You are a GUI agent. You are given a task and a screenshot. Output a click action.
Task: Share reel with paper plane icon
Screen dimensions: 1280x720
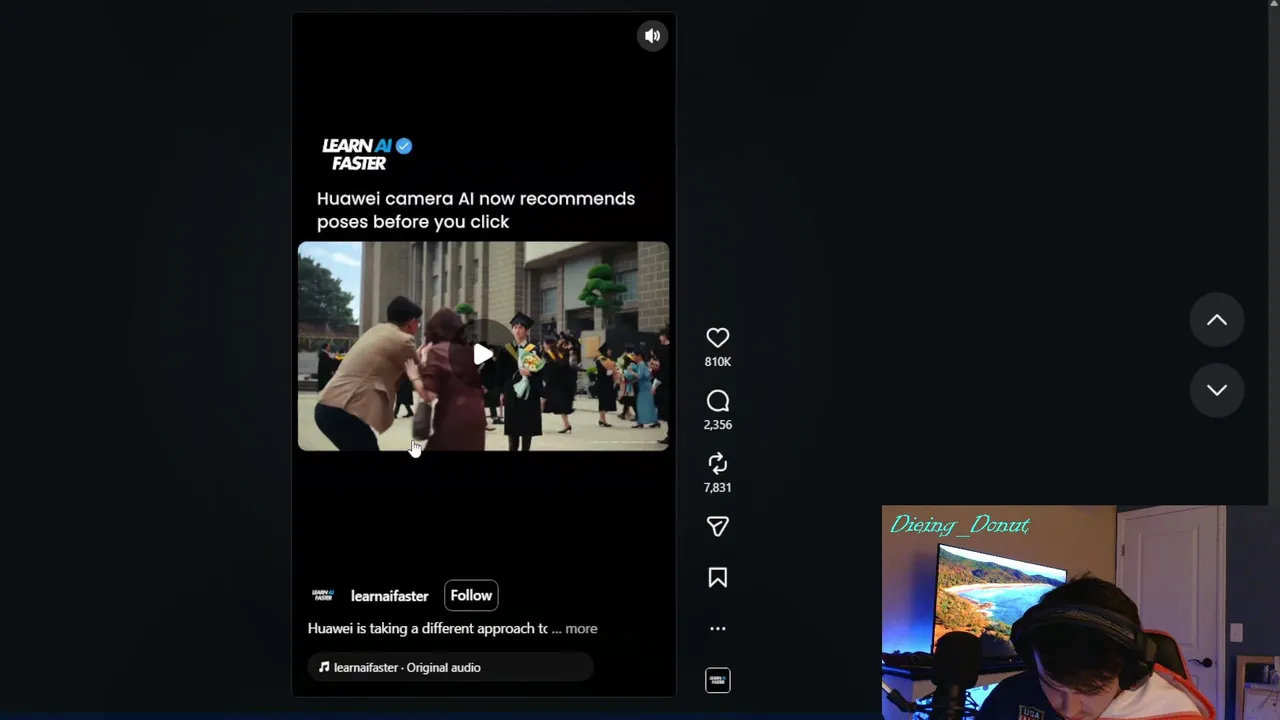point(717,526)
